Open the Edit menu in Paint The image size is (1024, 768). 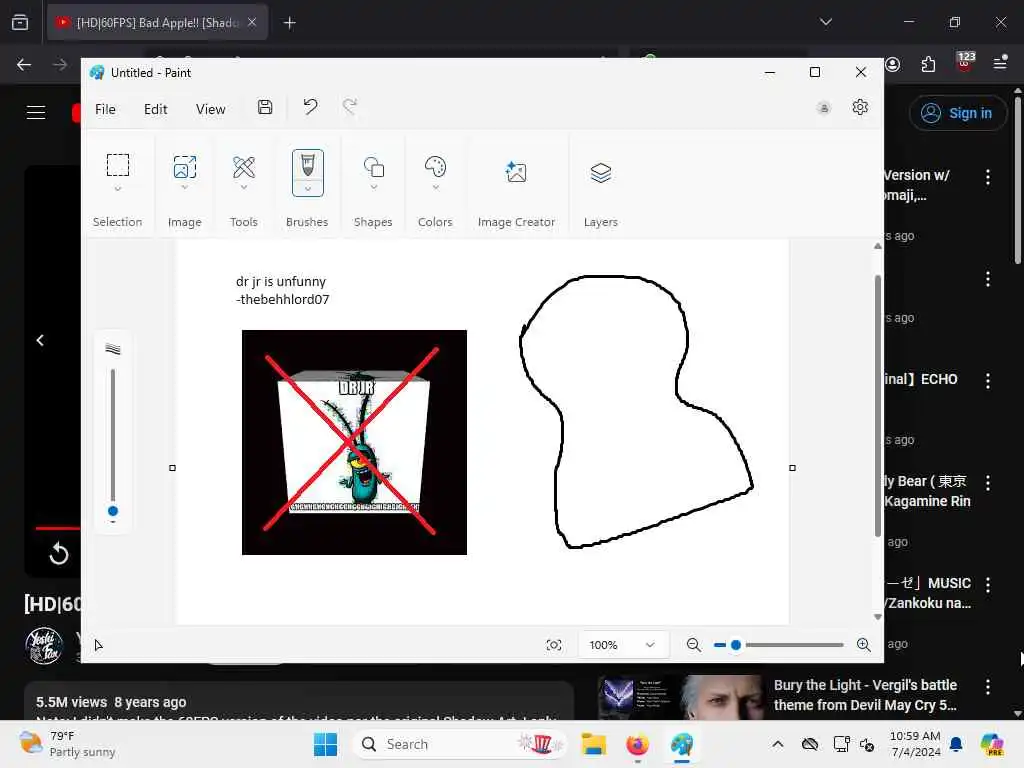(155, 109)
